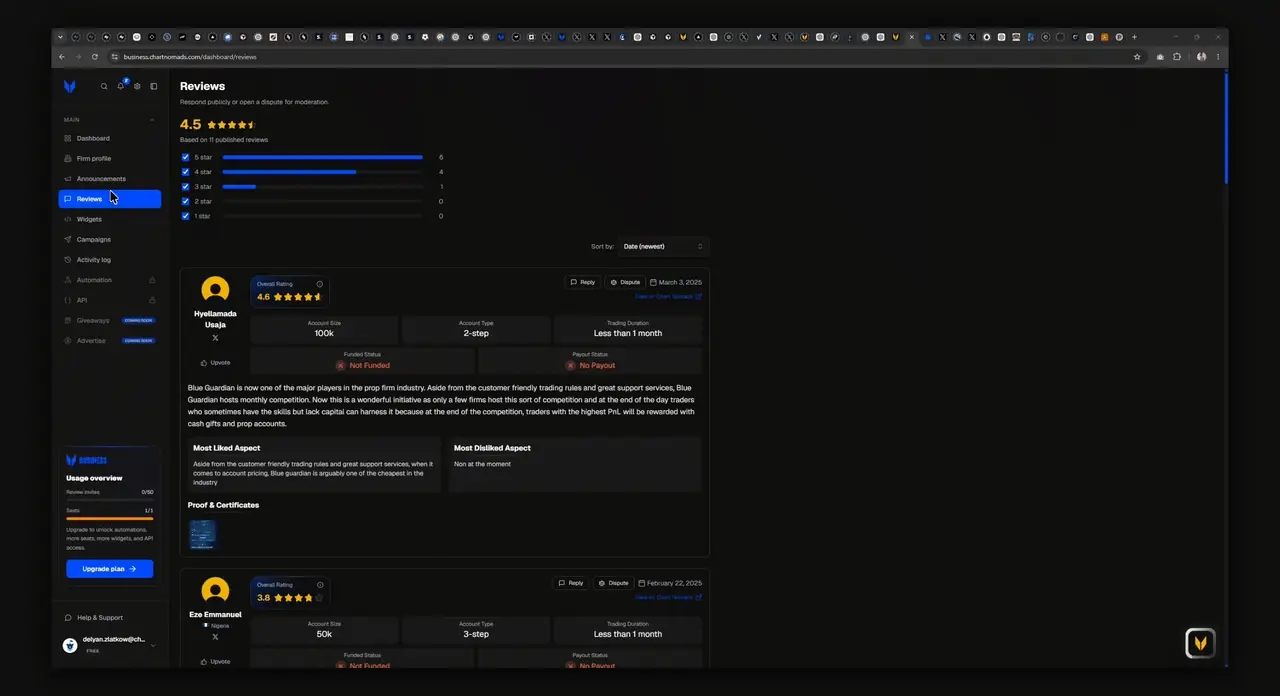Click the page vertical scrollbar
The width and height of the screenshot is (1280, 696).
pyautogui.click(x=1225, y=128)
